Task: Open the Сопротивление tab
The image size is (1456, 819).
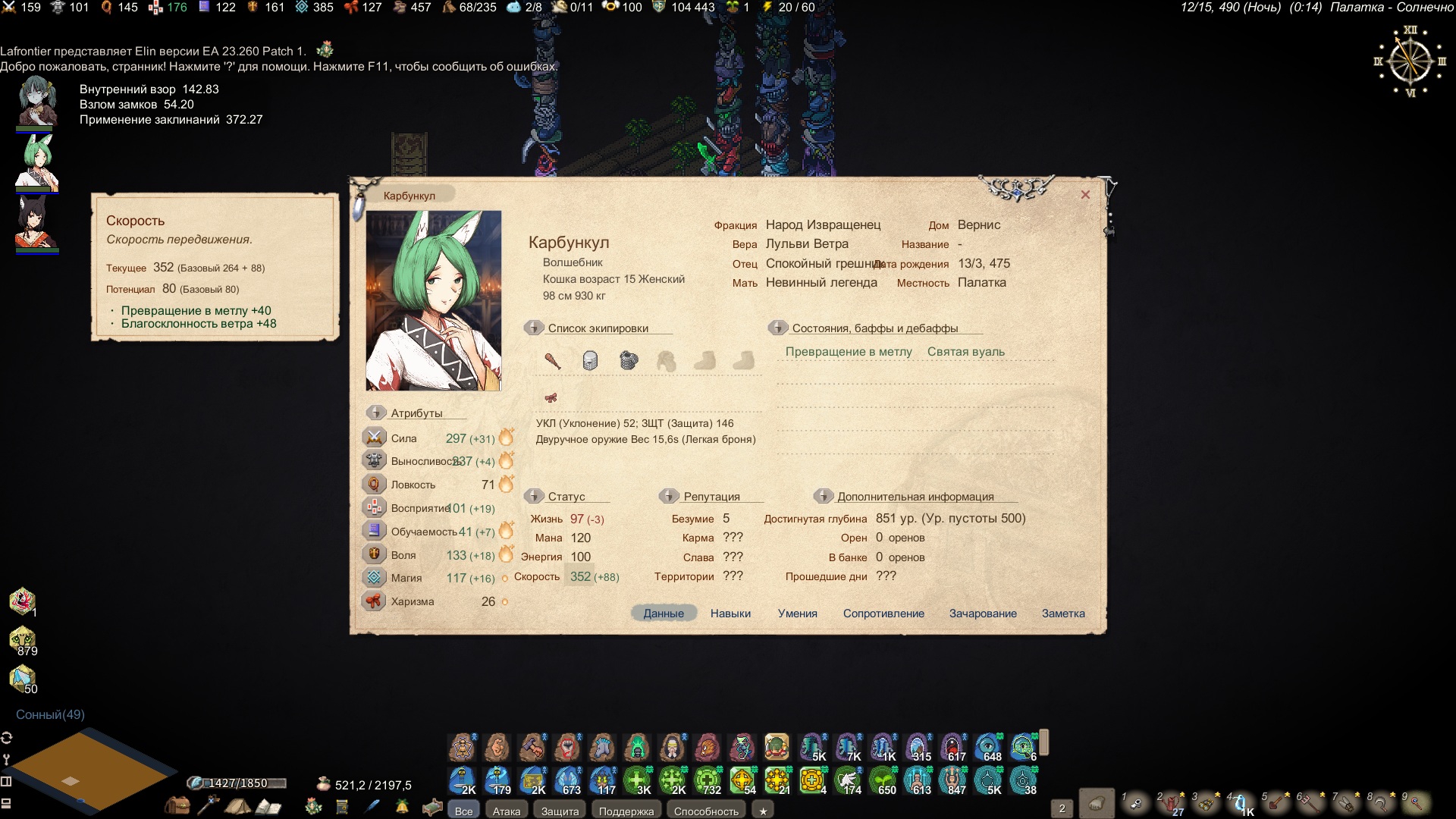Action: 883,613
